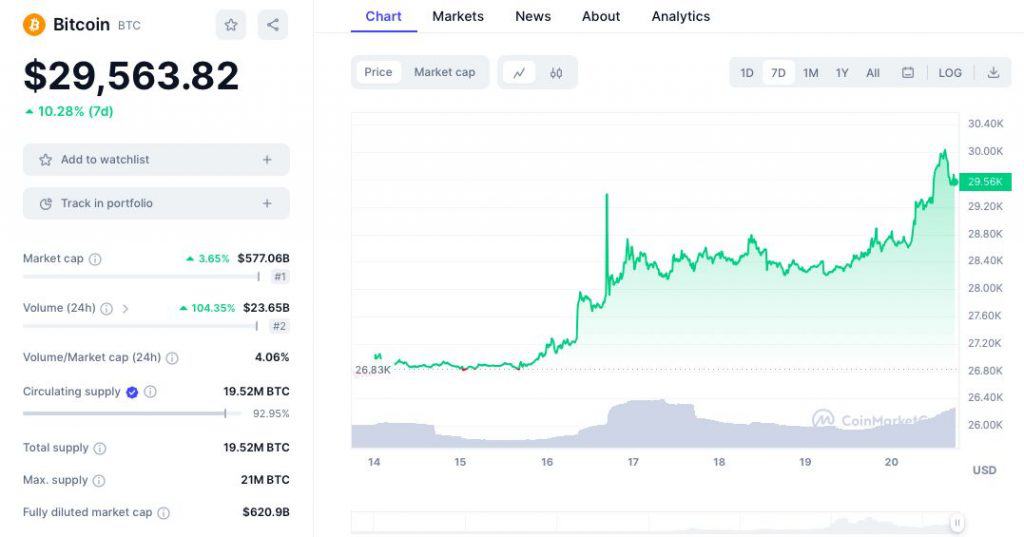Open Fully diluted market cap info icon
Image resolution: width=1024 pixels, height=537 pixels.
(x=163, y=513)
